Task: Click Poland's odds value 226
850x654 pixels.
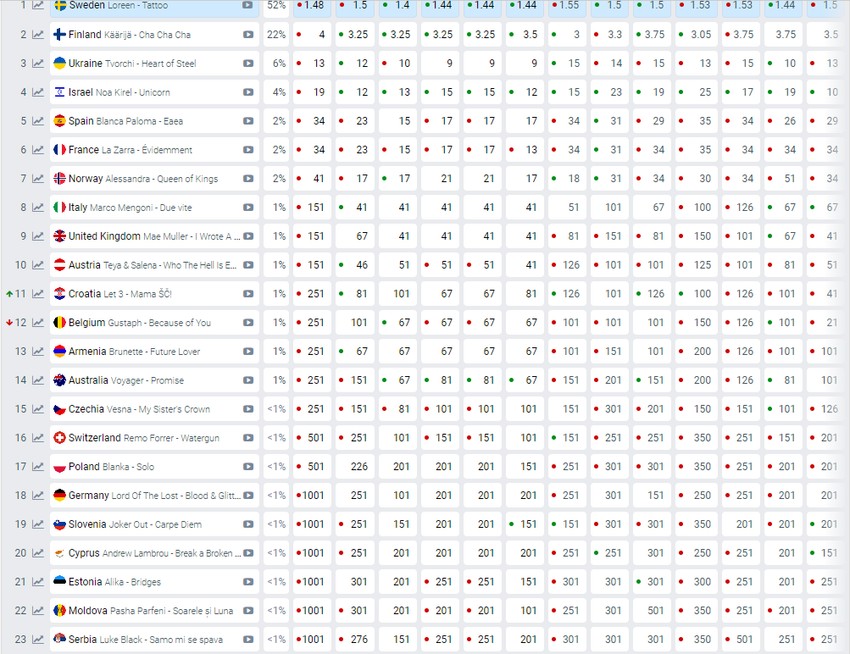Action: 355,466
